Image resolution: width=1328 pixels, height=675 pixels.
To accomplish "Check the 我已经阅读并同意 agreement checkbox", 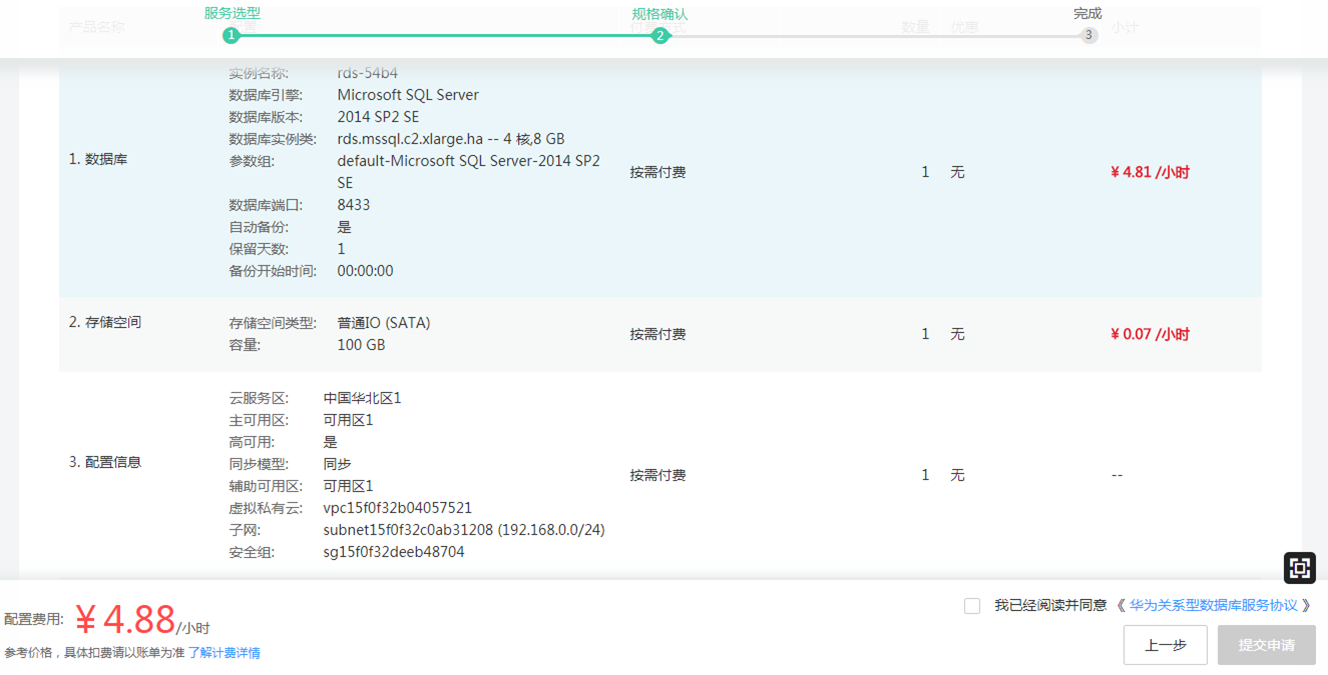I will (x=969, y=605).
